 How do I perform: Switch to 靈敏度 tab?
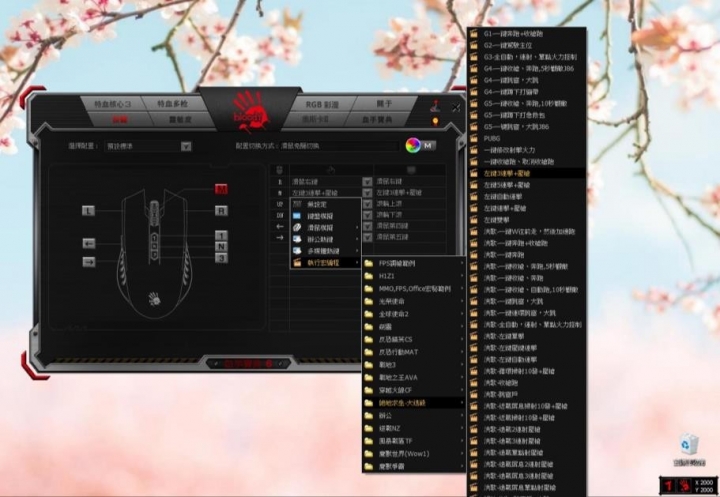tap(180, 119)
